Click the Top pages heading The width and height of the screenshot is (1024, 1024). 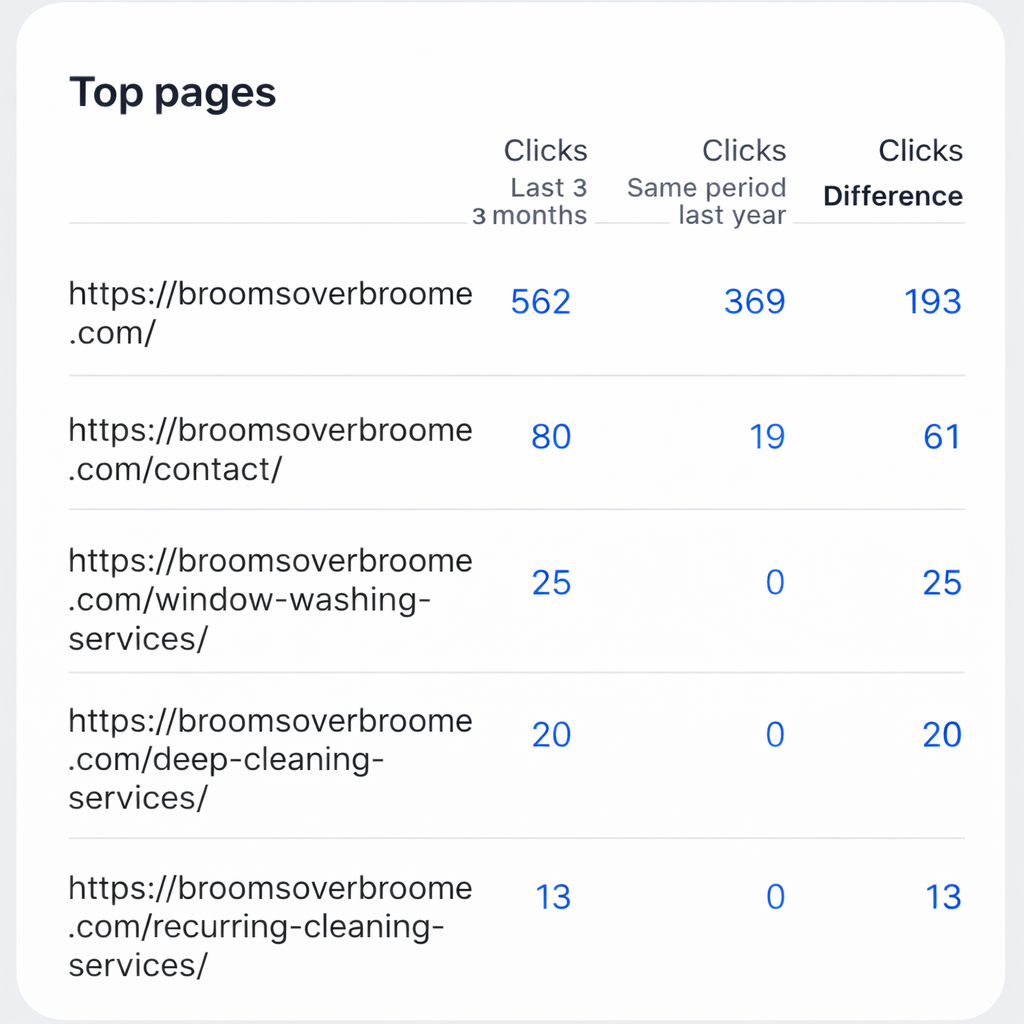[x=173, y=93]
